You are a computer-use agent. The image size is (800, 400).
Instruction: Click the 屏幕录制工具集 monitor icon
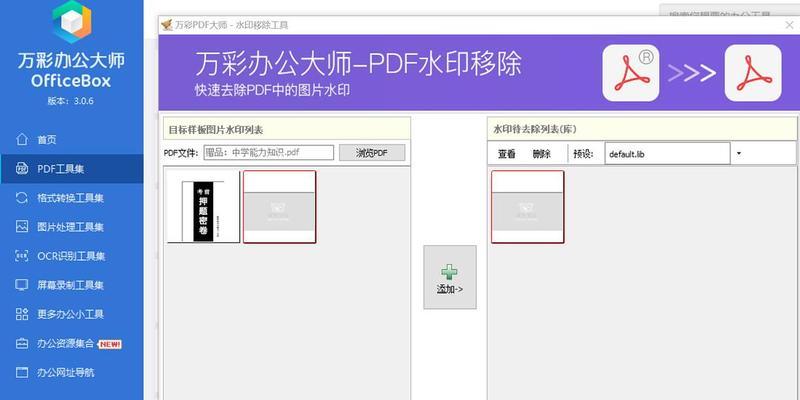point(21,285)
